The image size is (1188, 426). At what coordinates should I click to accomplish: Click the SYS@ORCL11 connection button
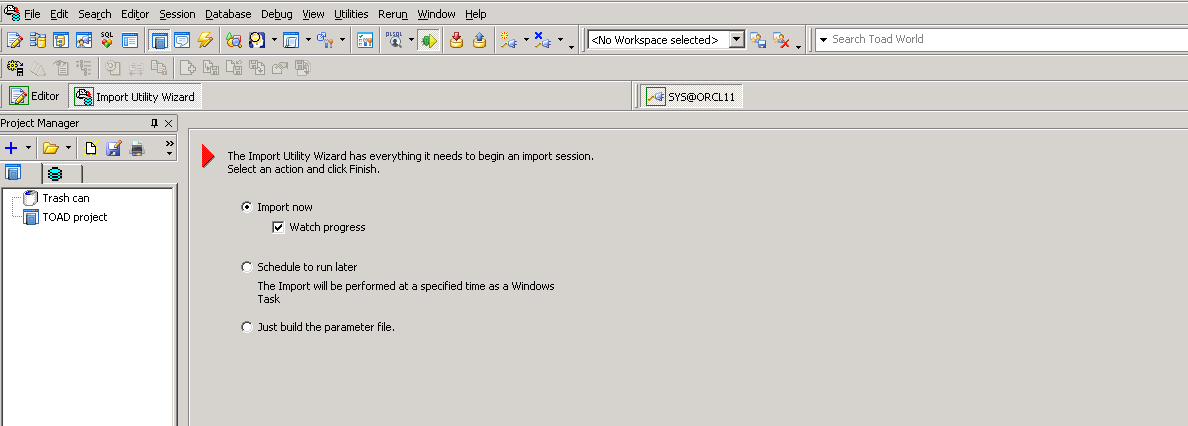coord(692,97)
